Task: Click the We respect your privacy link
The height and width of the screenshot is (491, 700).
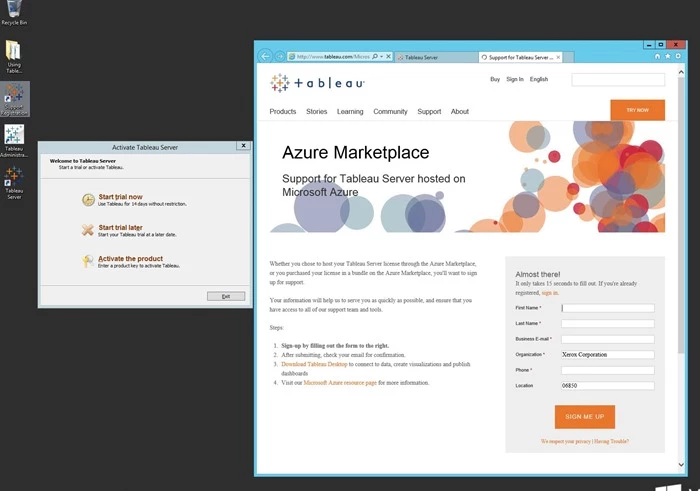Action: coord(566,441)
